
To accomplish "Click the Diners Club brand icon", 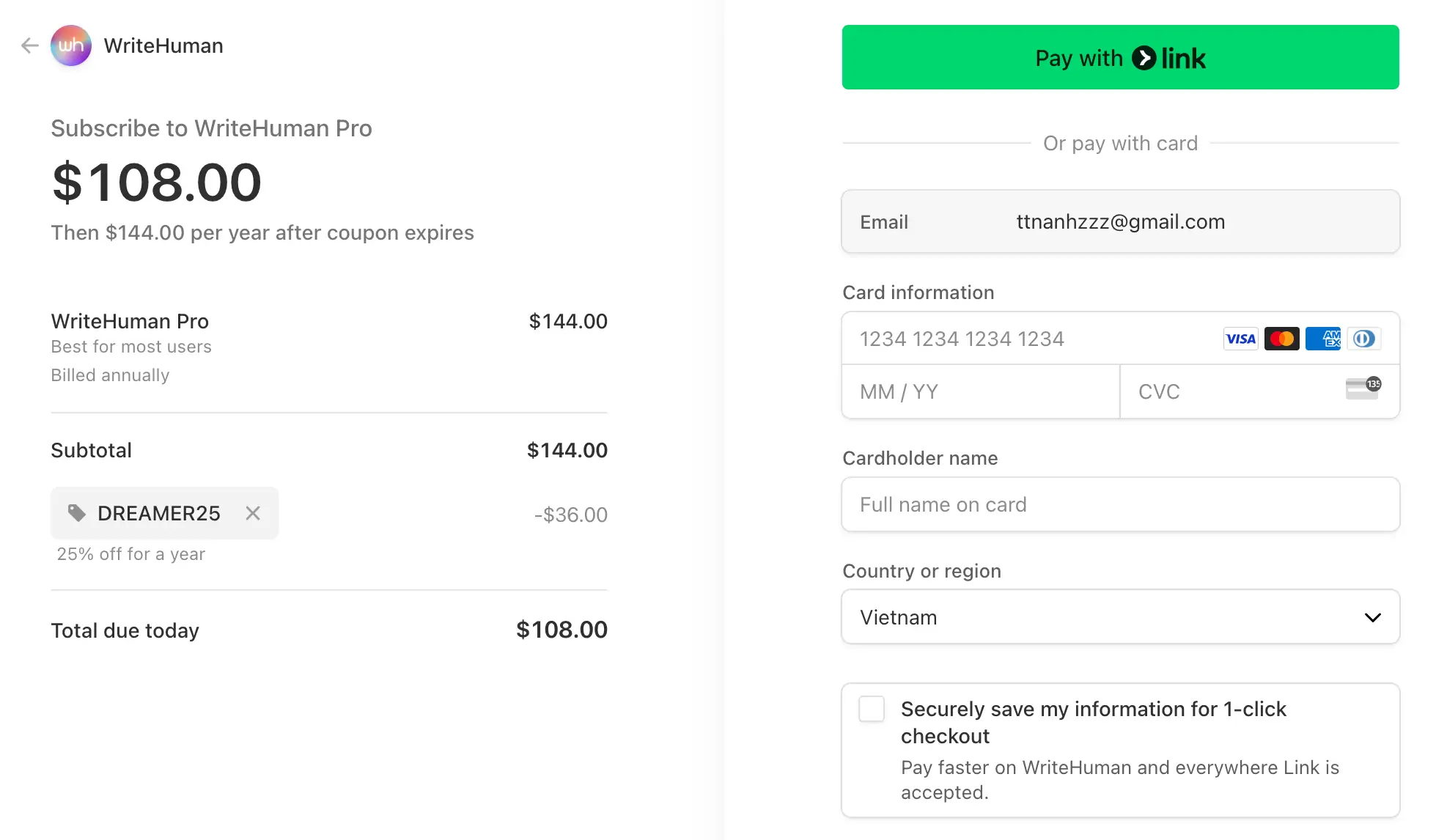I will click(1364, 338).
